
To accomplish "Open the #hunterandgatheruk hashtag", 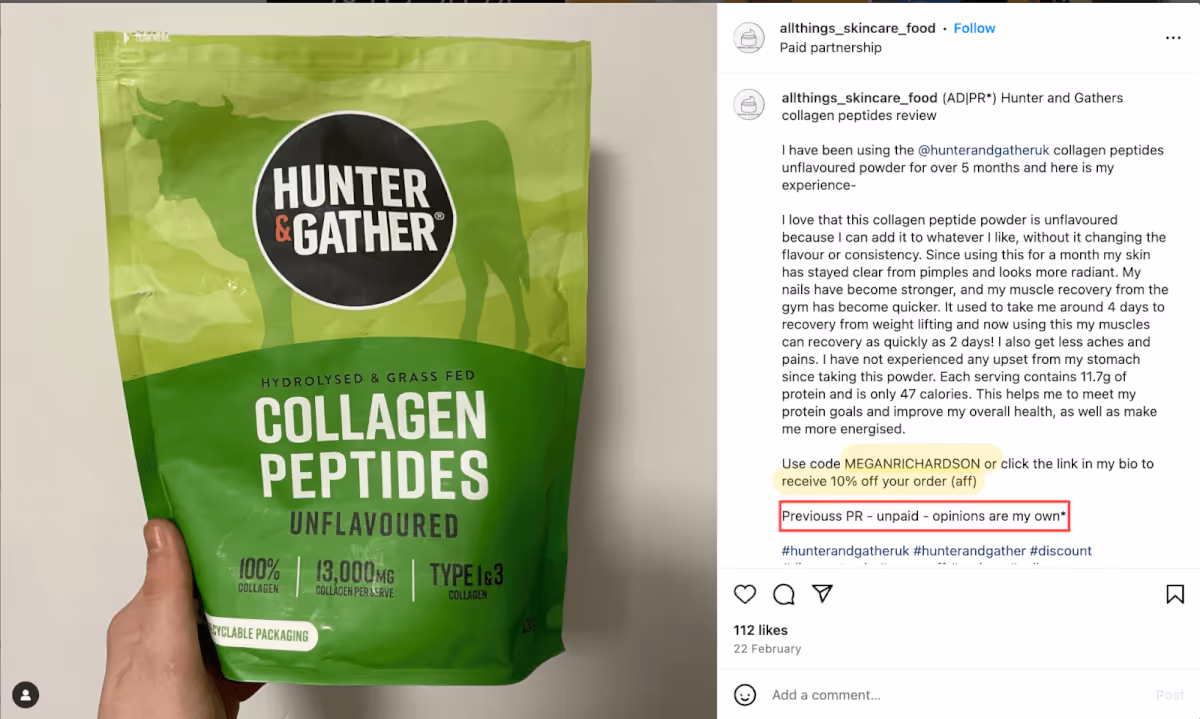I will (845, 551).
